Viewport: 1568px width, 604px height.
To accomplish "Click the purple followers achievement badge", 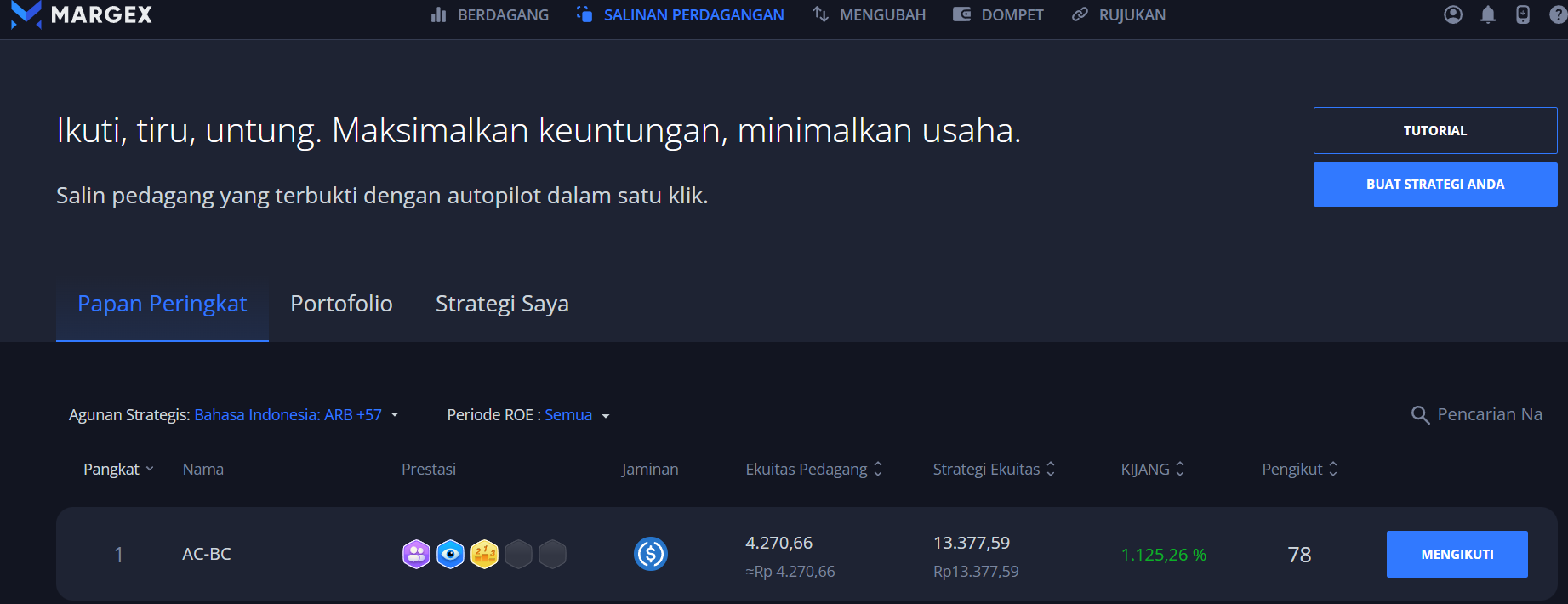I will pos(416,555).
